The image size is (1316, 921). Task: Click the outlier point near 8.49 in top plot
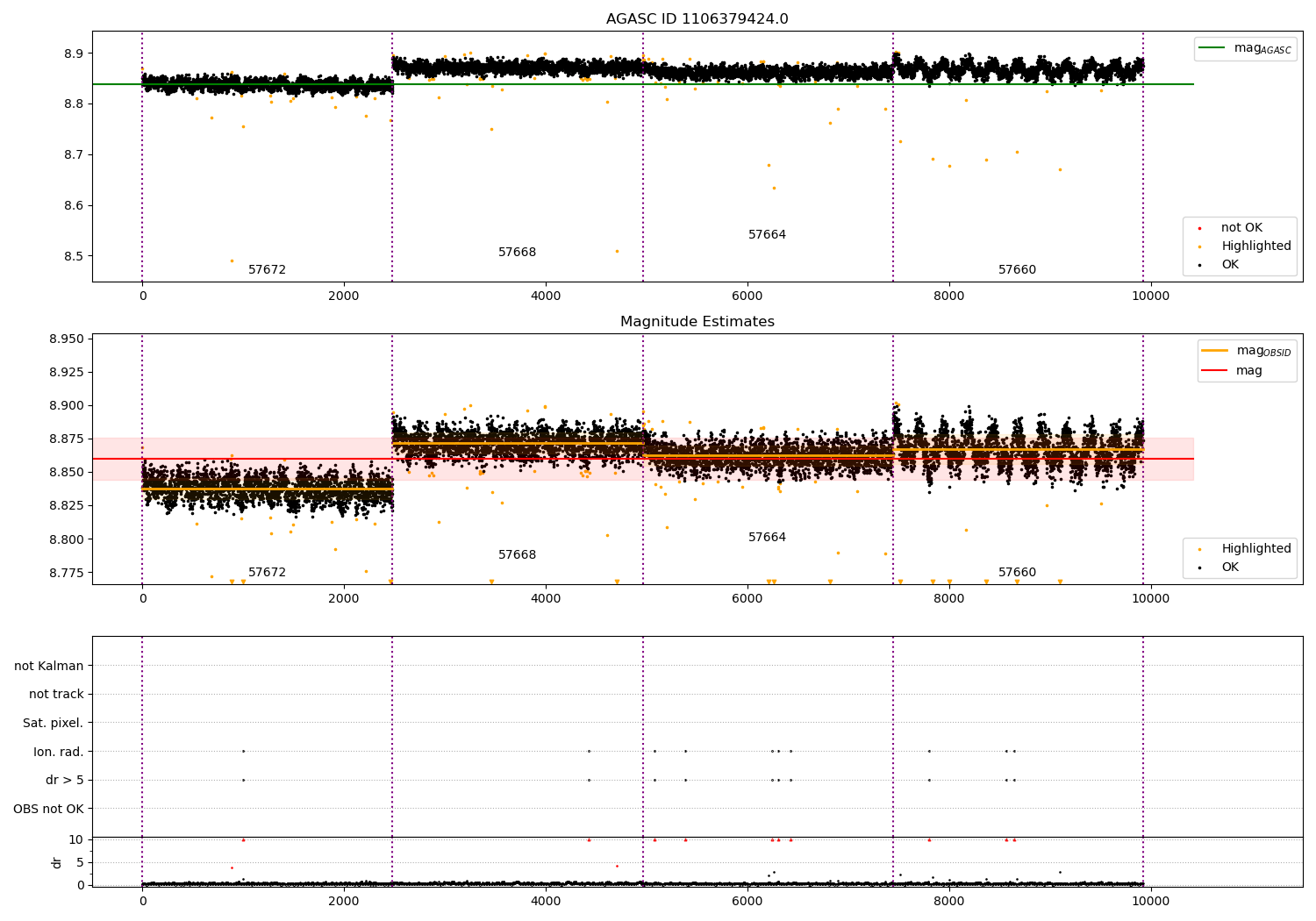tap(232, 261)
